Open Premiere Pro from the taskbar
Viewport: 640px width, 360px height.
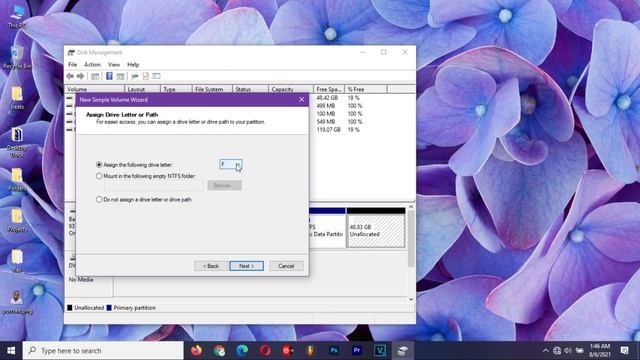pyautogui.click(x=357, y=350)
